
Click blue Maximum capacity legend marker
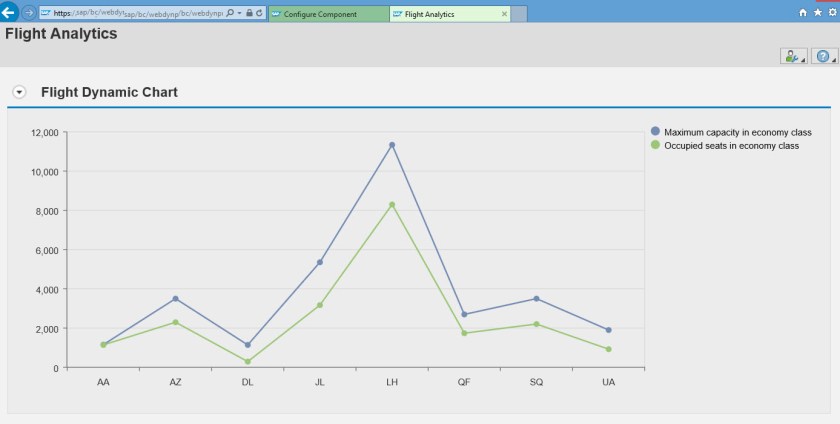click(655, 131)
